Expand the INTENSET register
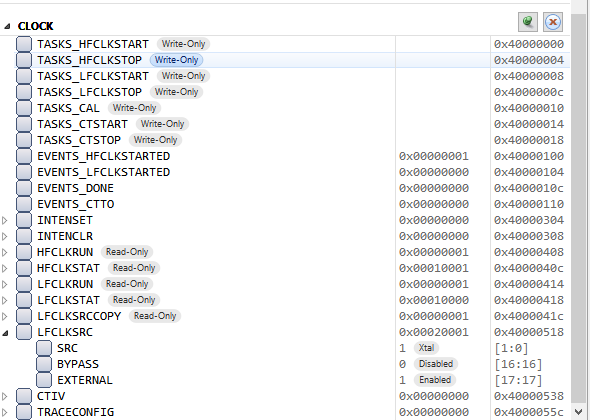 [x=5, y=220]
